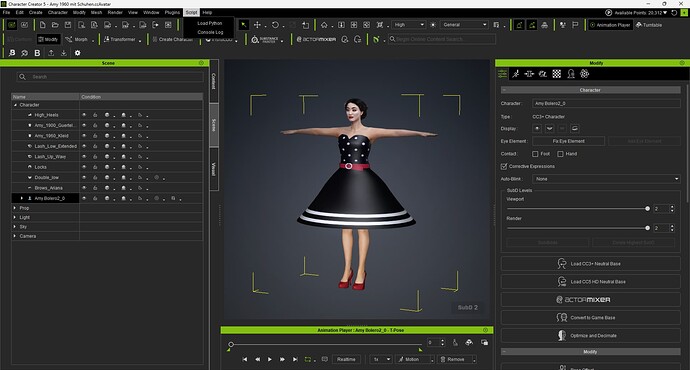The height and width of the screenshot is (370, 690).
Task: Click the SubD Viewport slider handle
Action: point(647,209)
